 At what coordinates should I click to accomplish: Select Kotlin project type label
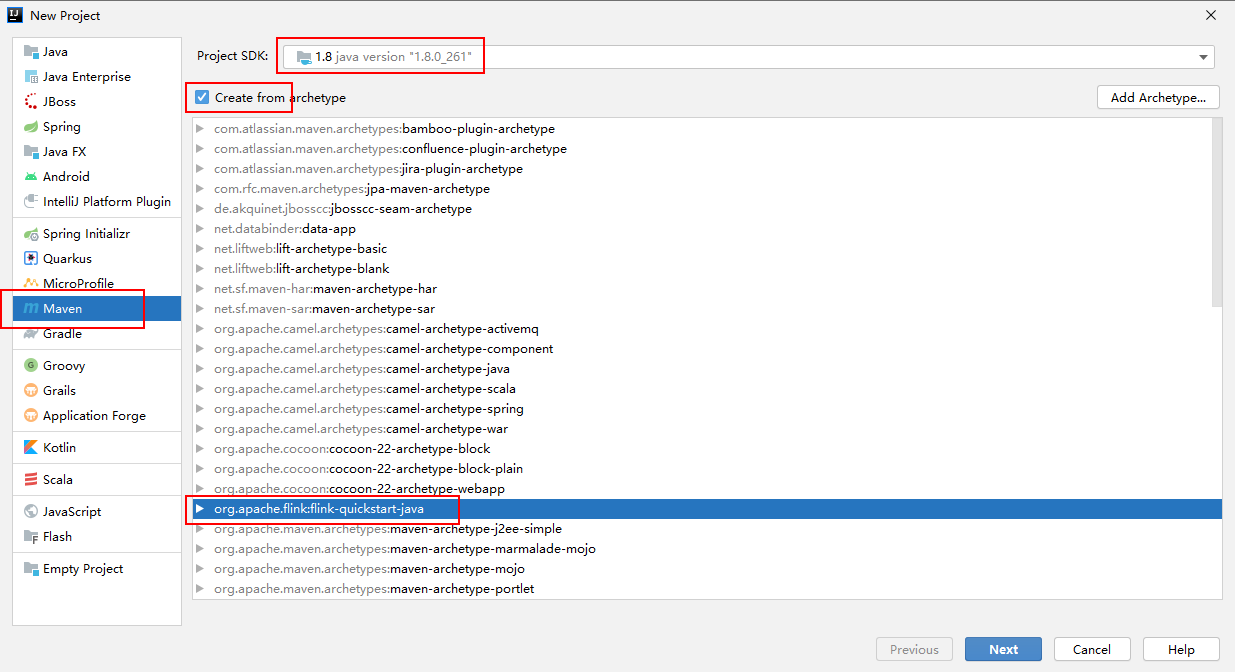point(59,448)
